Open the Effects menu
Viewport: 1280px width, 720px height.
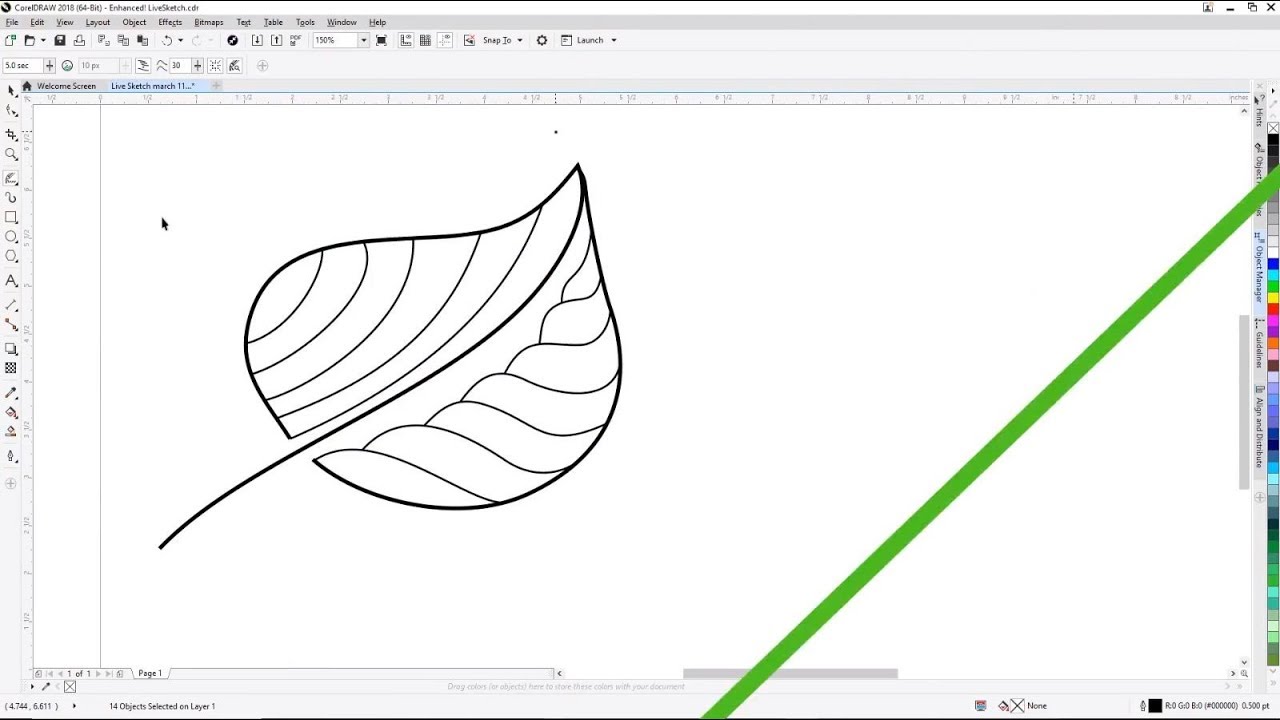(169, 22)
